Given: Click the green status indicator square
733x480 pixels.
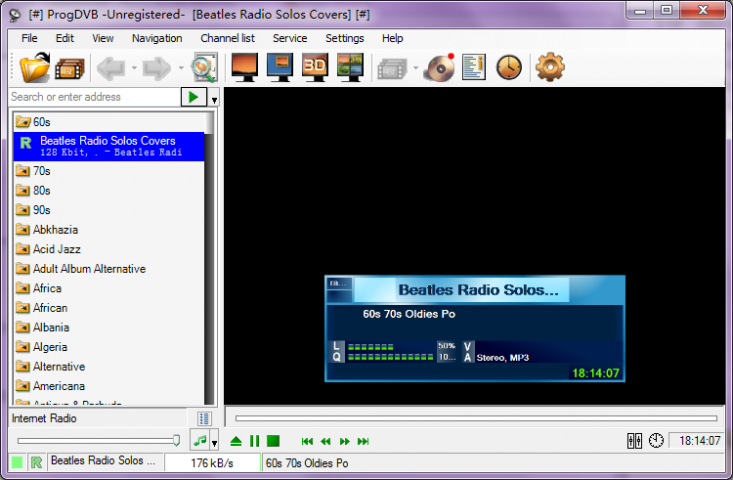Looking at the screenshot, I should pyautogui.click(x=17, y=463).
